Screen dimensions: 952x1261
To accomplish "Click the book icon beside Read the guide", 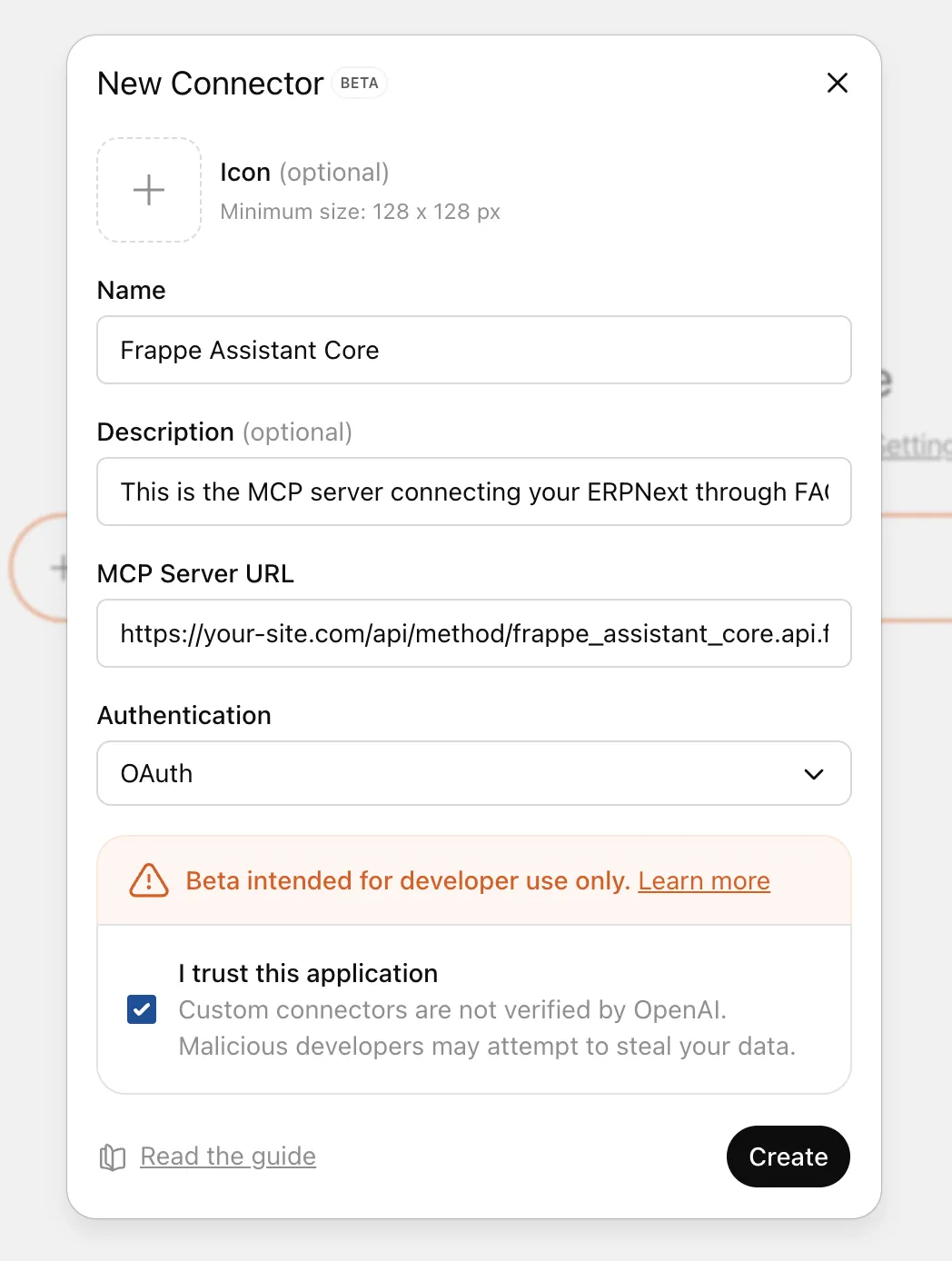I will click(x=113, y=1157).
